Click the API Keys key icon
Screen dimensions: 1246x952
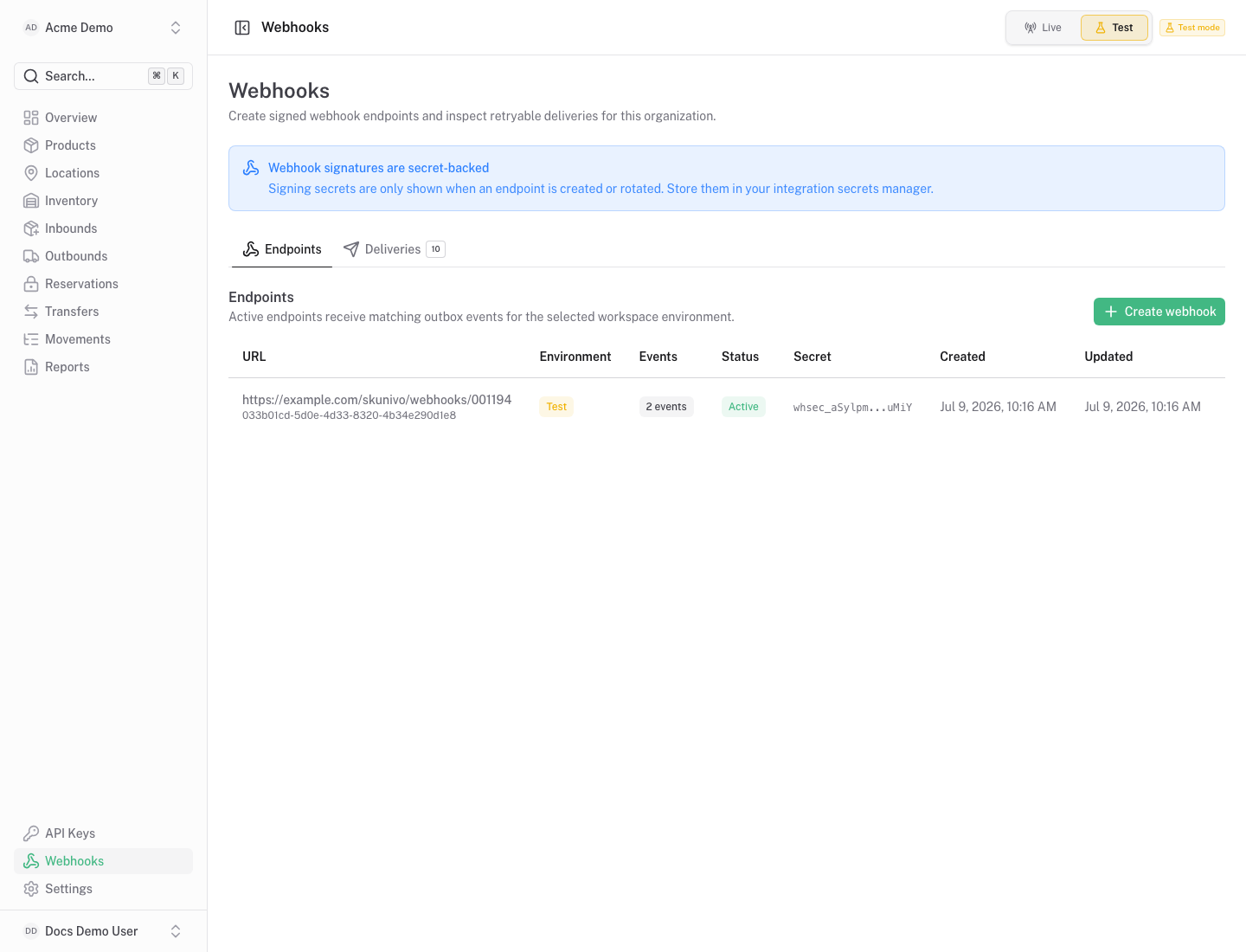[31, 833]
